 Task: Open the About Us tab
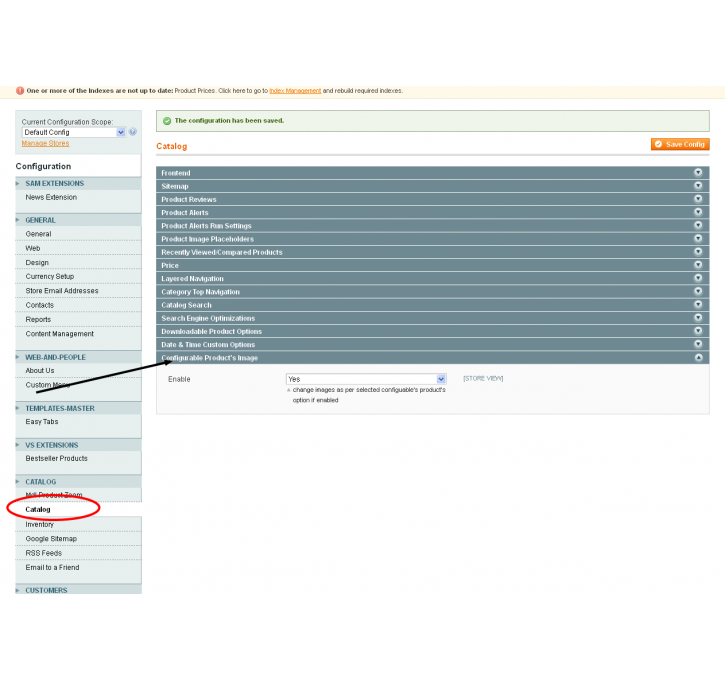[40, 371]
